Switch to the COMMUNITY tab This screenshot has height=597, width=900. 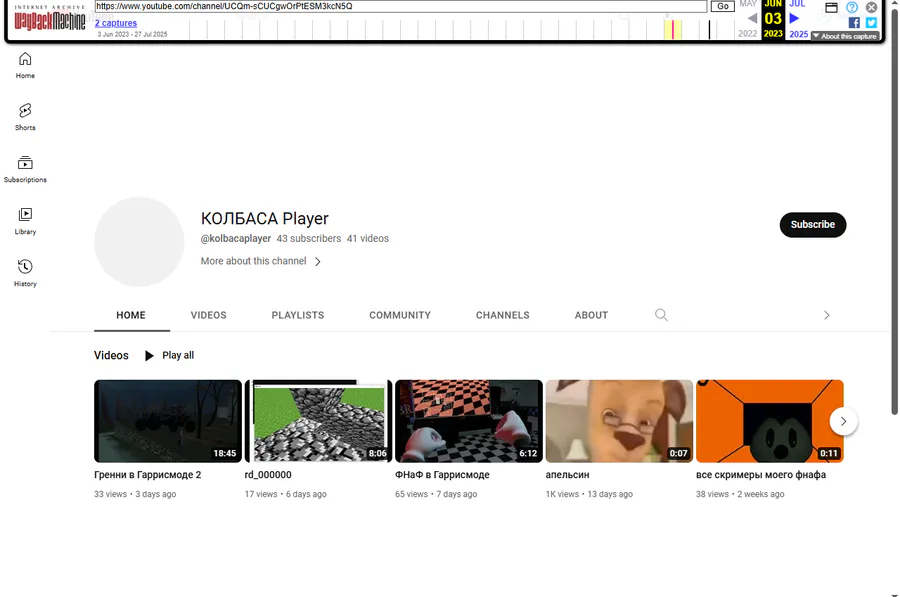[x=400, y=315]
